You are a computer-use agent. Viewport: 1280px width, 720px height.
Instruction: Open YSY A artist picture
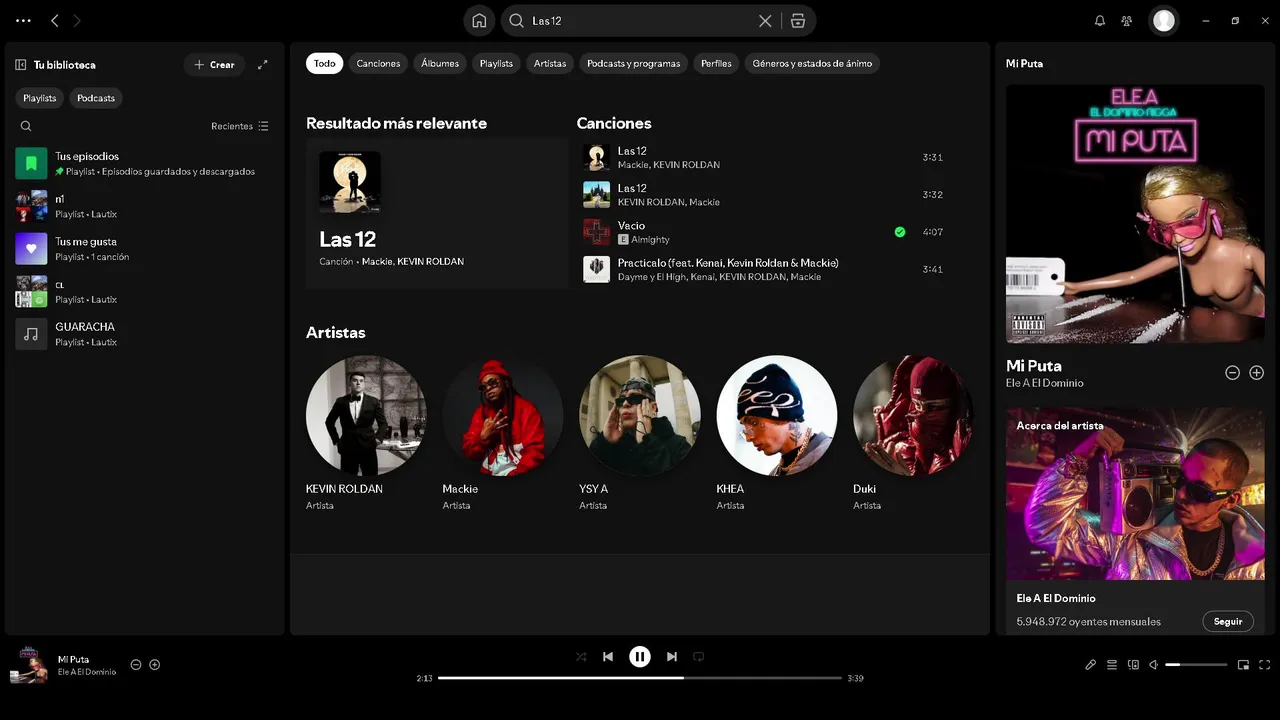640,415
